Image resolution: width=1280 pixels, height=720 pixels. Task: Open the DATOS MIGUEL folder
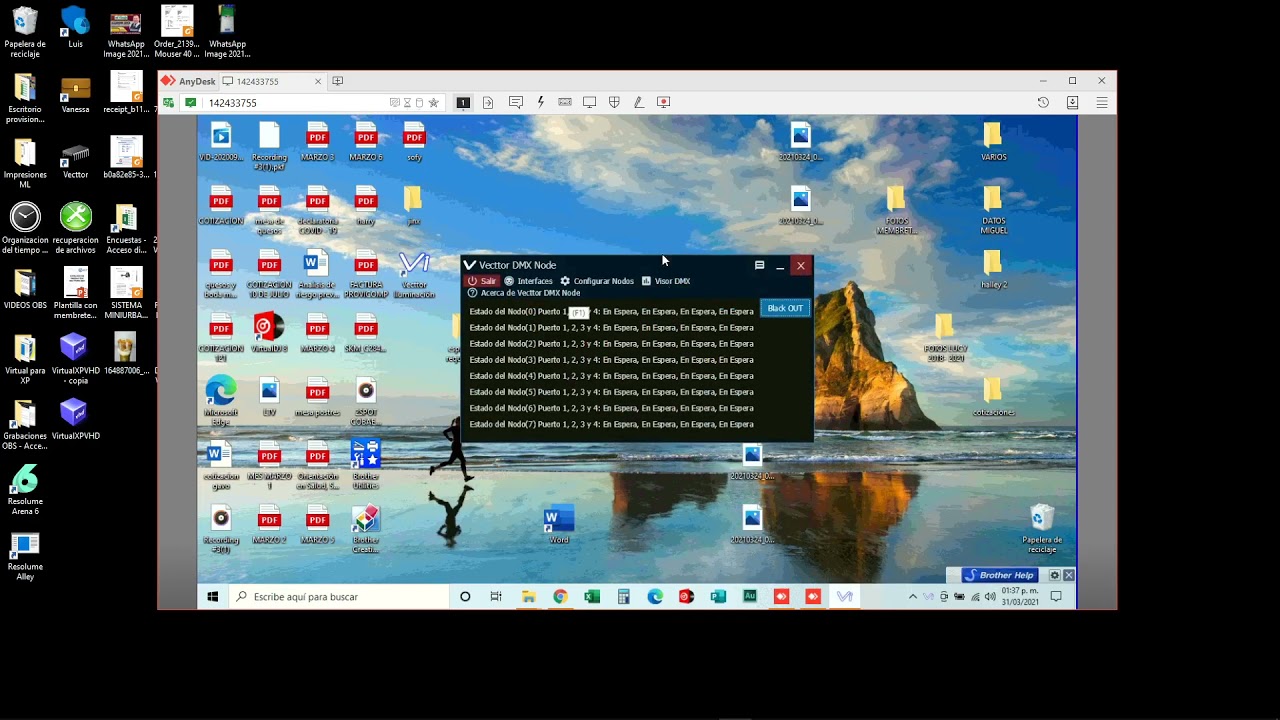pyautogui.click(x=993, y=210)
